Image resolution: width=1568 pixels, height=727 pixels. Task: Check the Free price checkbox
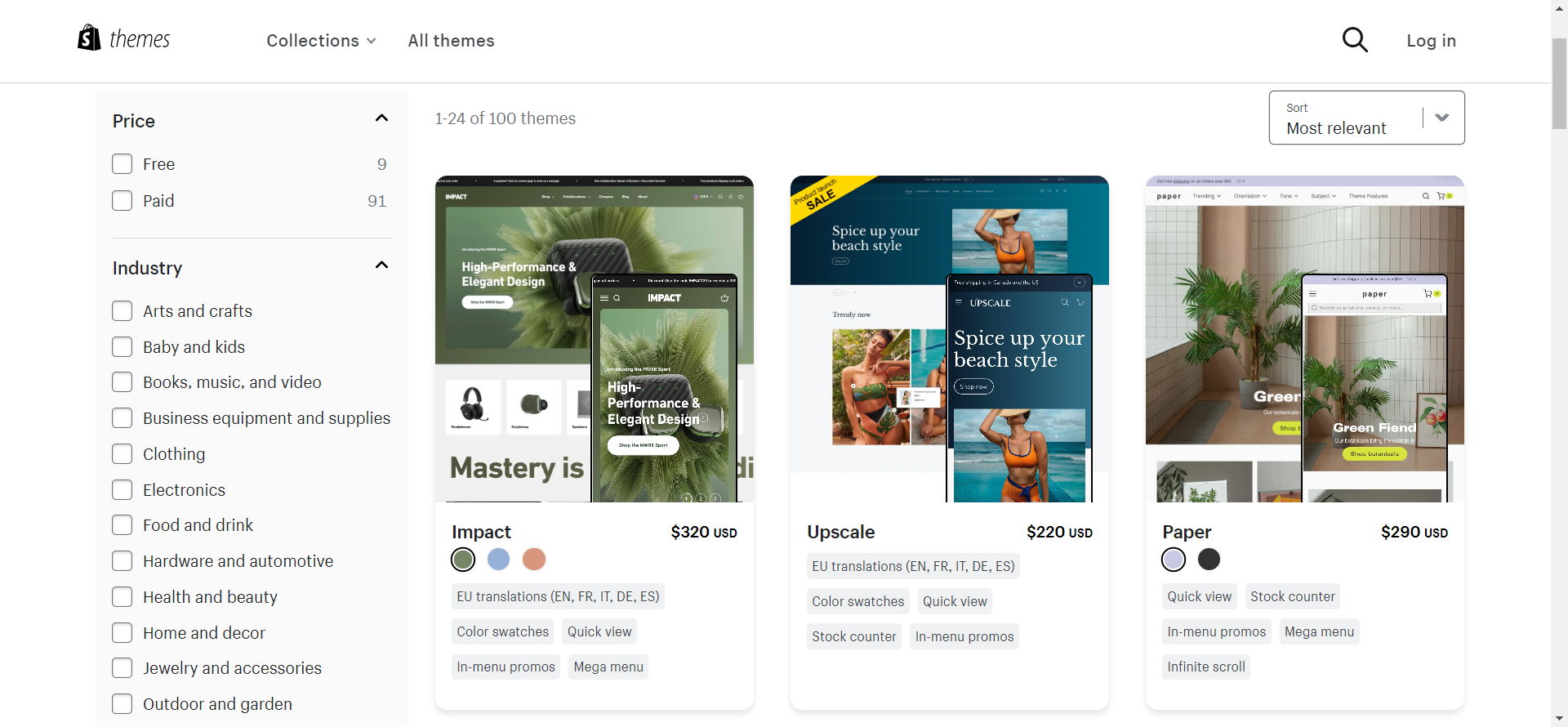tap(122, 164)
